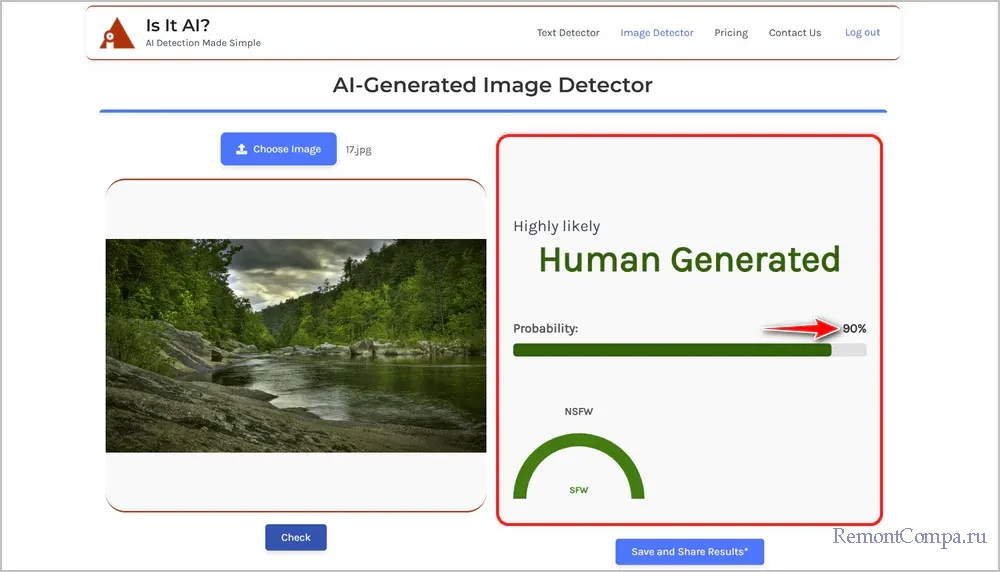Go to the Pricing page
The image size is (1000, 572).
click(x=731, y=33)
